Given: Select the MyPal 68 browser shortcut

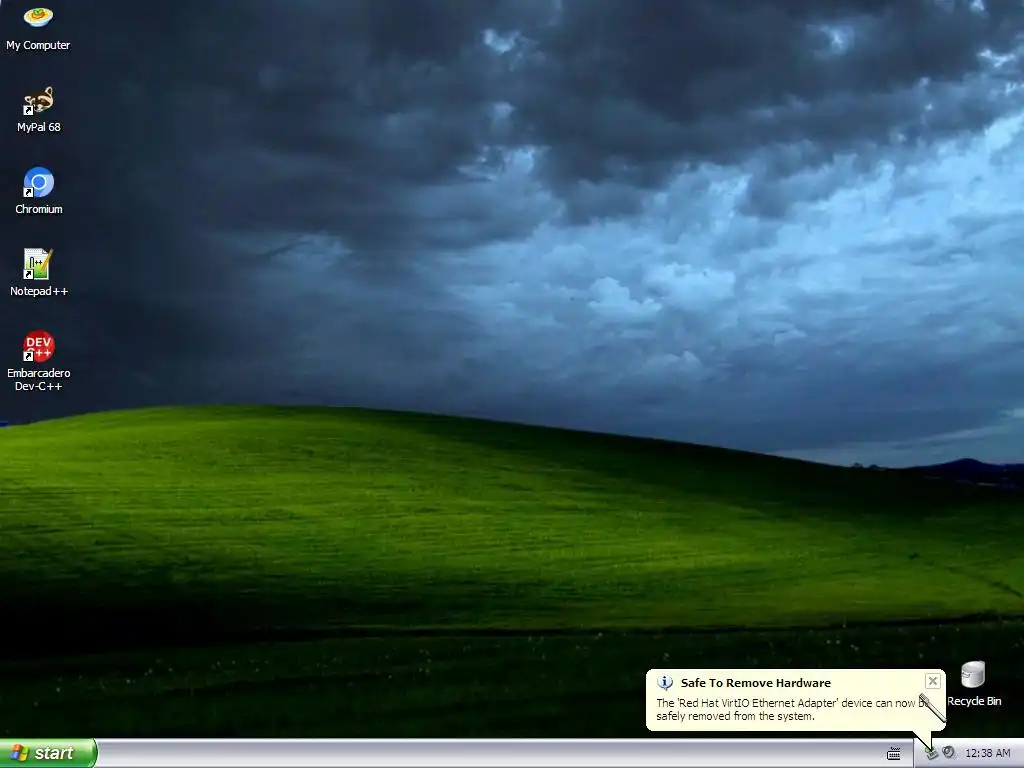Looking at the screenshot, I should [x=39, y=110].
